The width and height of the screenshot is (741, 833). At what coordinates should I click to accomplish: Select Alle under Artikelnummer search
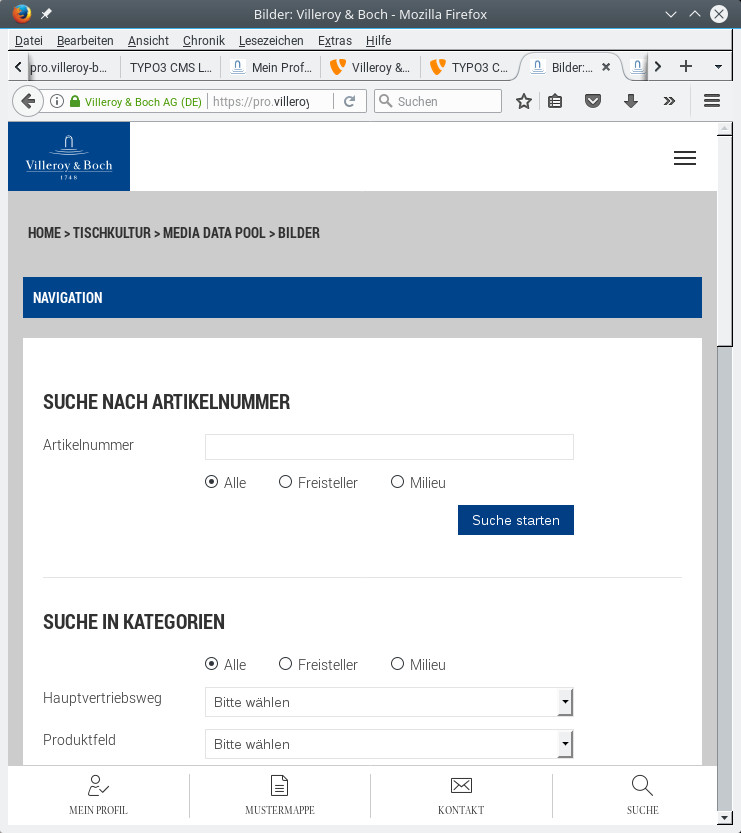pos(211,482)
